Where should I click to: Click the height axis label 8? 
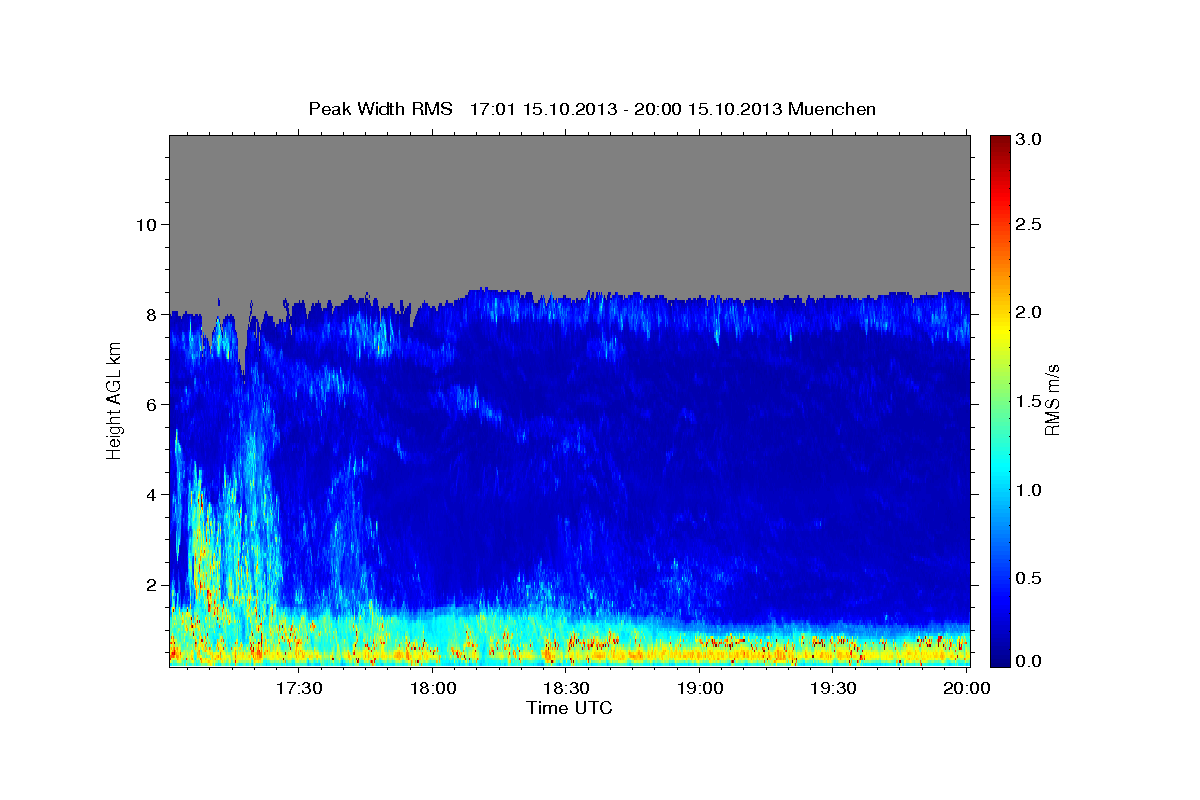[x=151, y=314]
